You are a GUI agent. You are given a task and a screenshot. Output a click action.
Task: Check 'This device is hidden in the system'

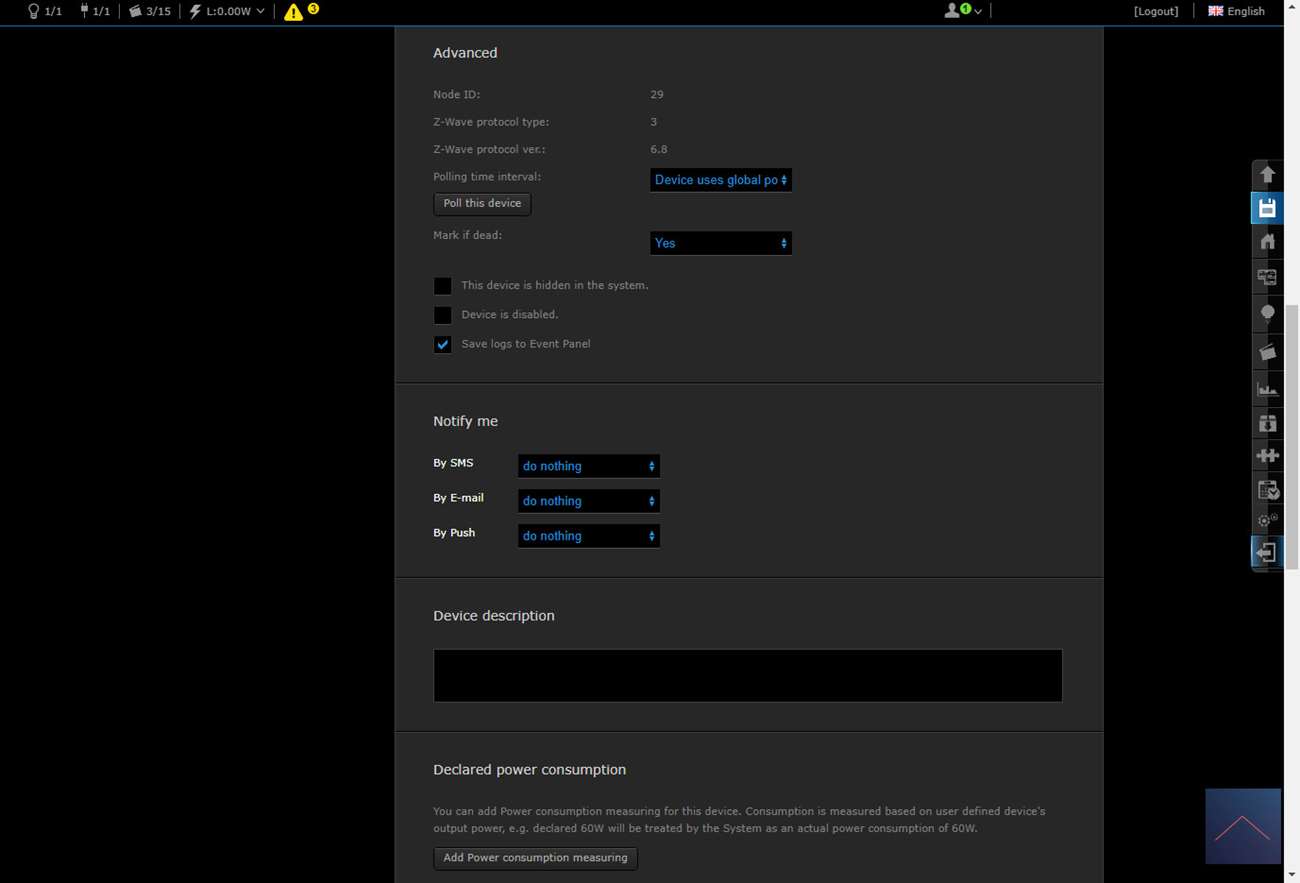442,286
